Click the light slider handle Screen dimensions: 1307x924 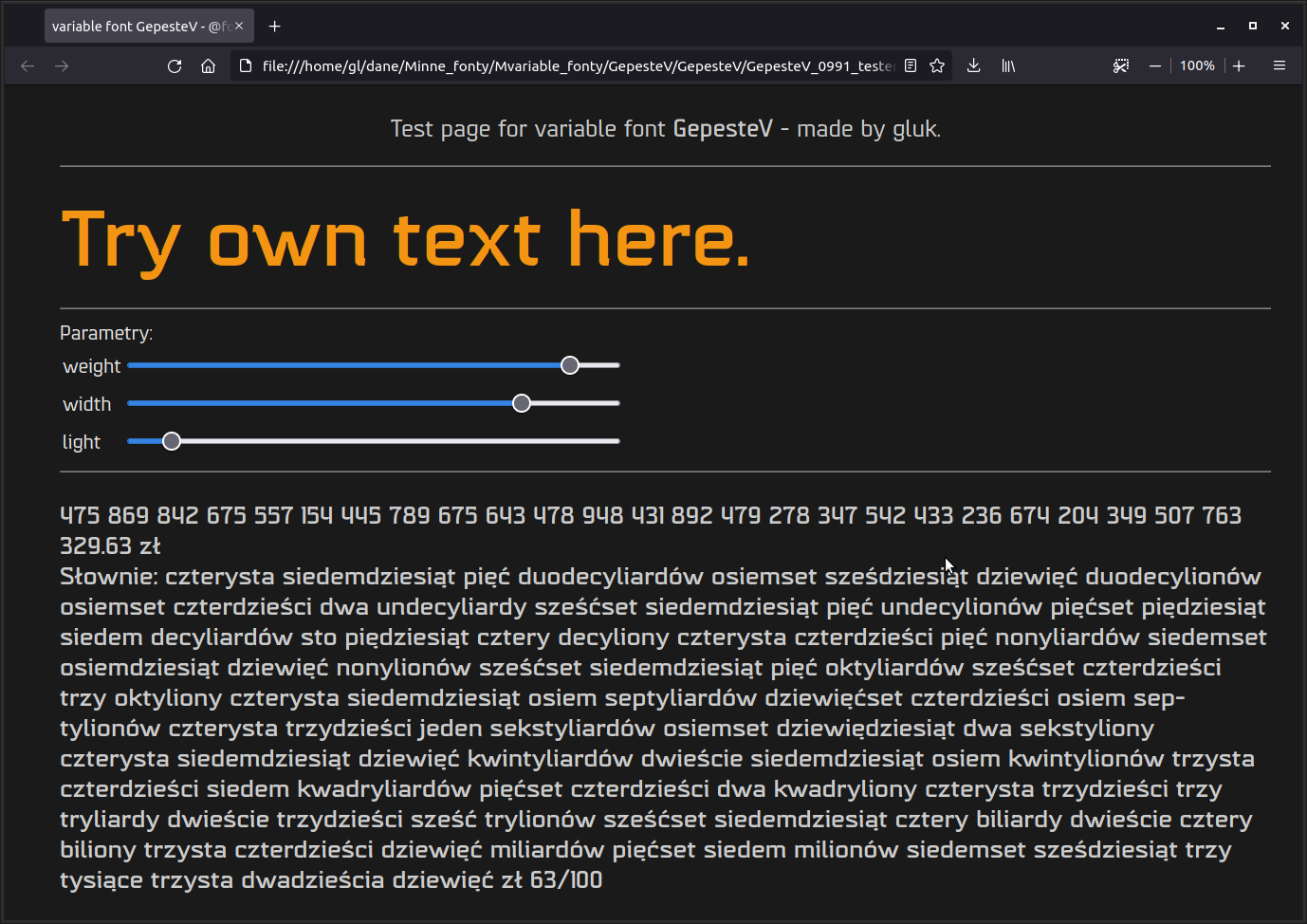[172, 441]
